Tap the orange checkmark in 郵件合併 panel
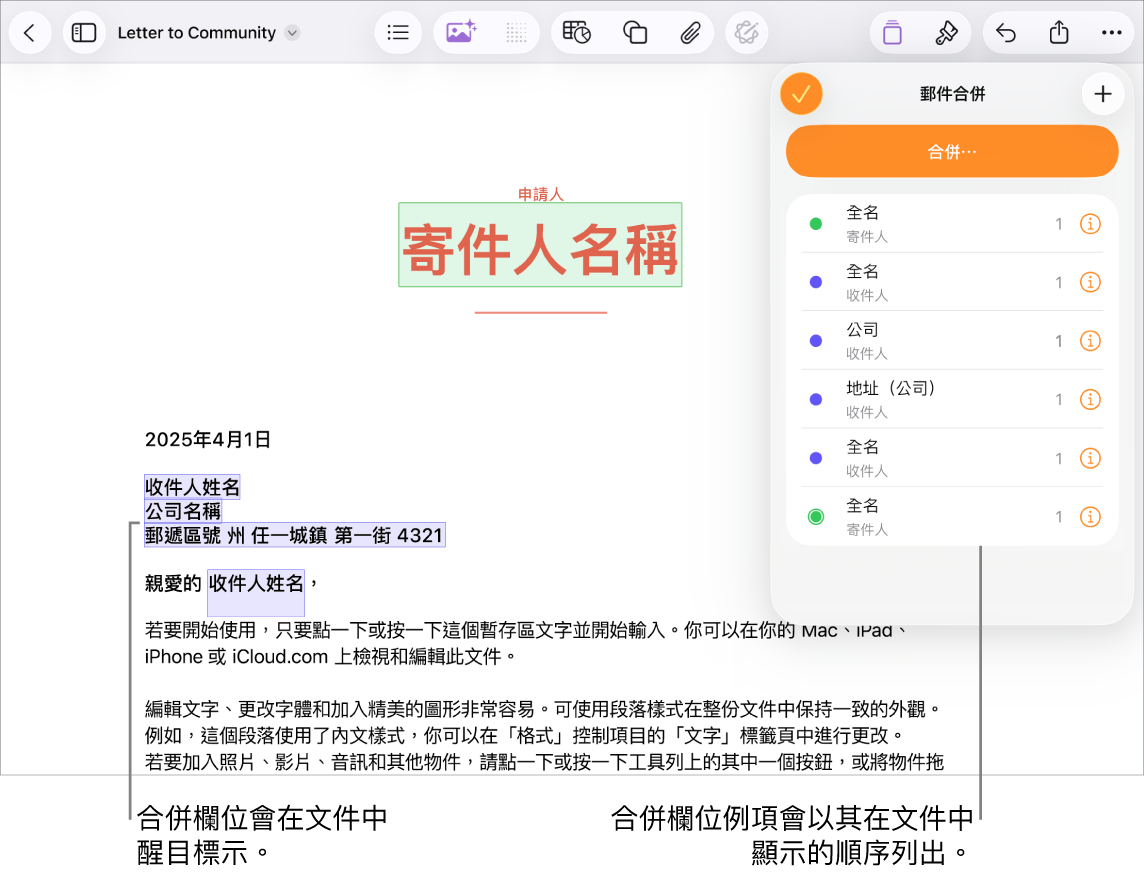 (x=801, y=93)
